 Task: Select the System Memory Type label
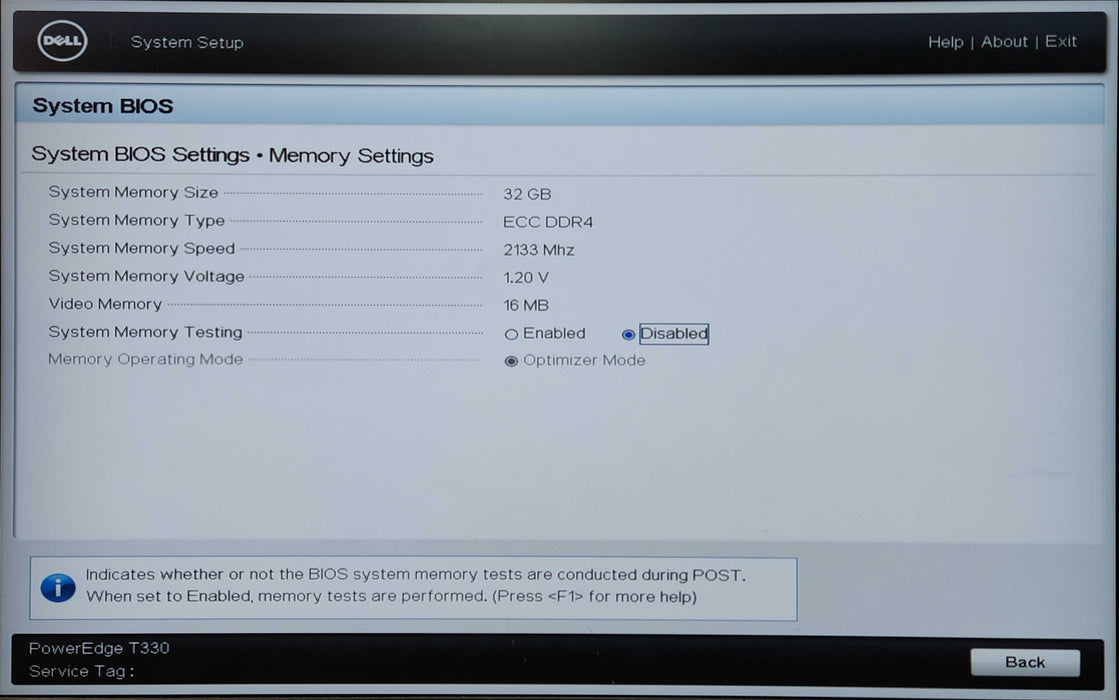click(136, 220)
